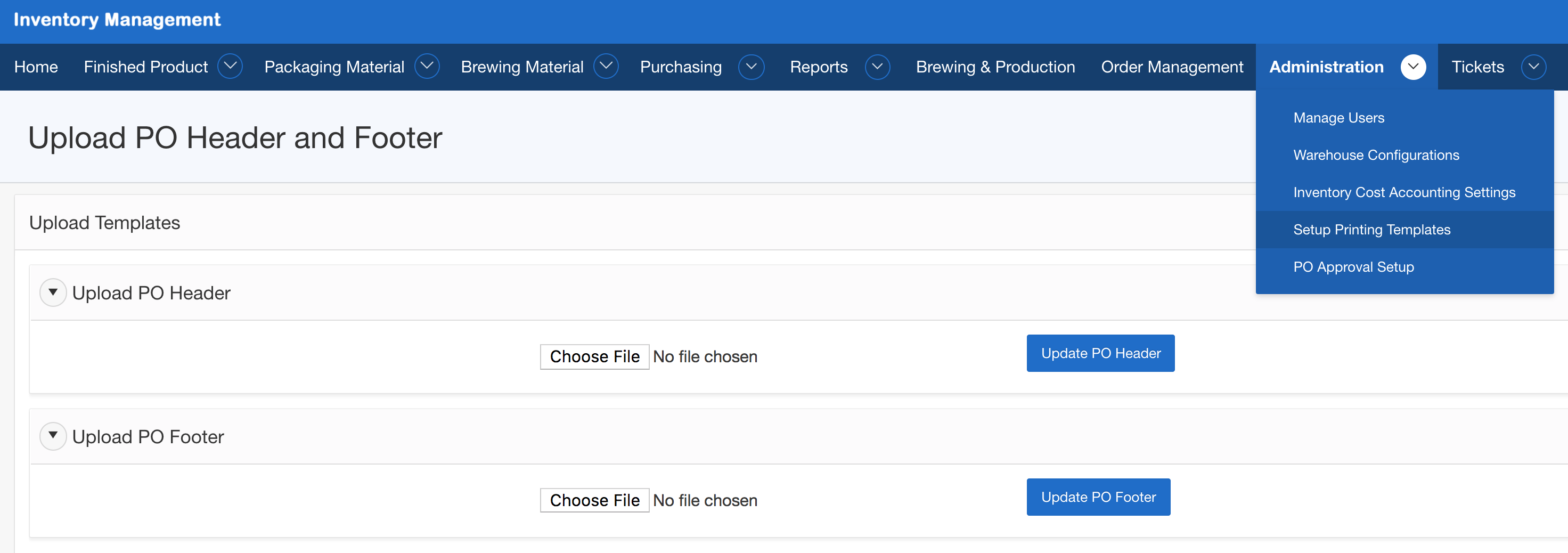Viewport: 1568px width, 553px height.
Task: Expand the Tickets menu chevron
Action: click(1533, 67)
